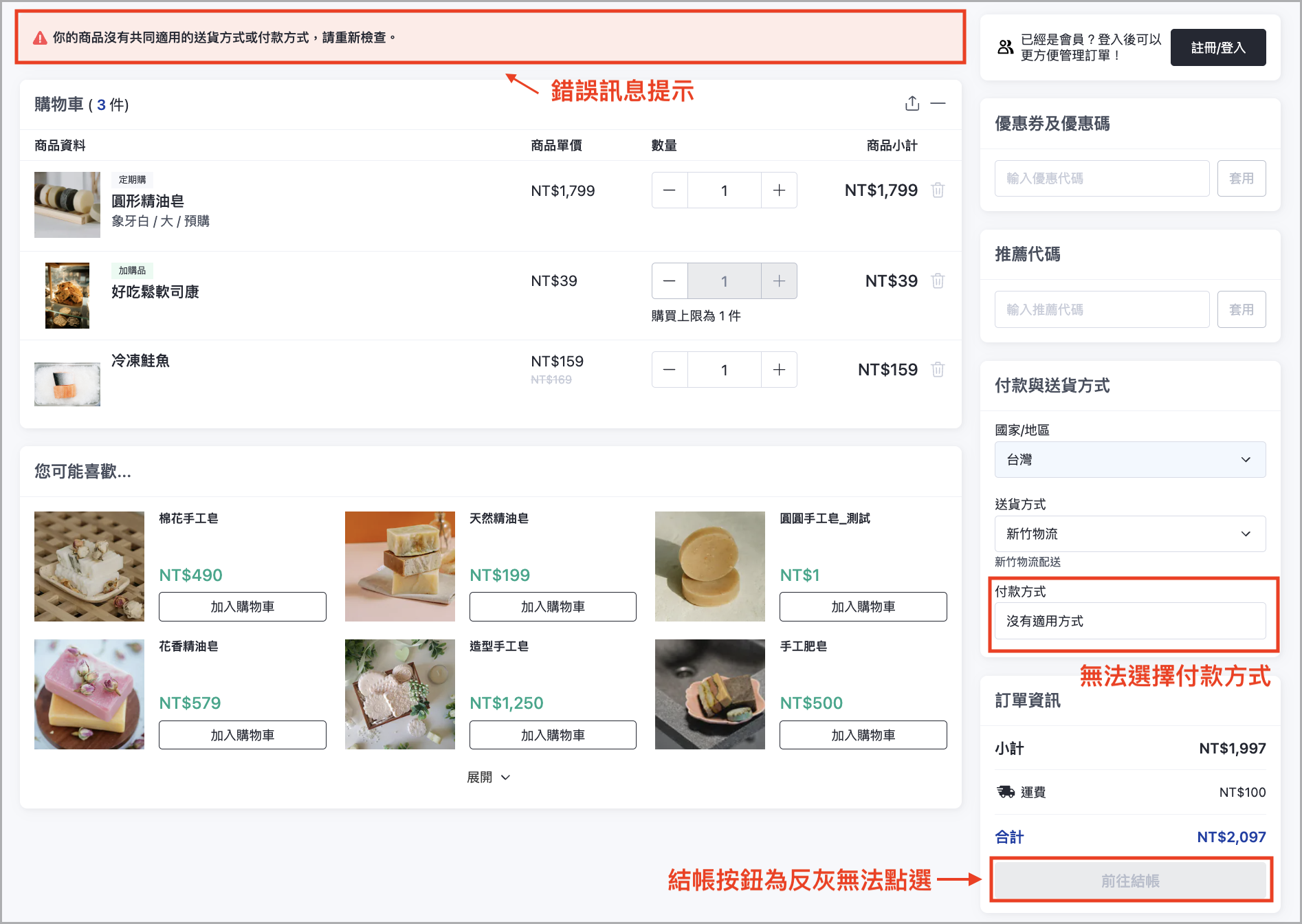The width and height of the screenshot is (1302, 924).
Task: Click the 好吃鬆軟司康 product name
Action: click(155, 291)
